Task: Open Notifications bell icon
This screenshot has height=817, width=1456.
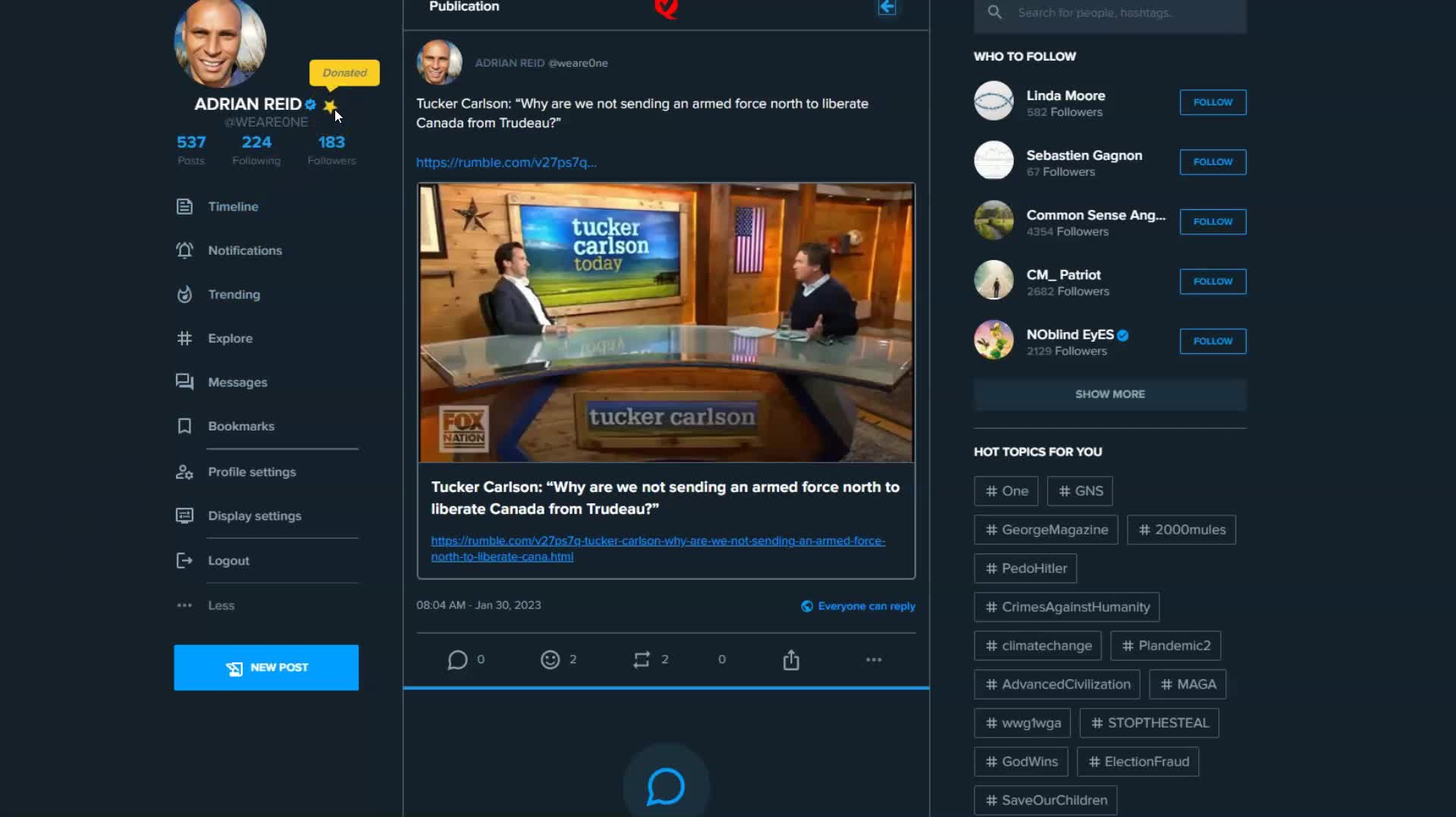Action: (184, 250)
